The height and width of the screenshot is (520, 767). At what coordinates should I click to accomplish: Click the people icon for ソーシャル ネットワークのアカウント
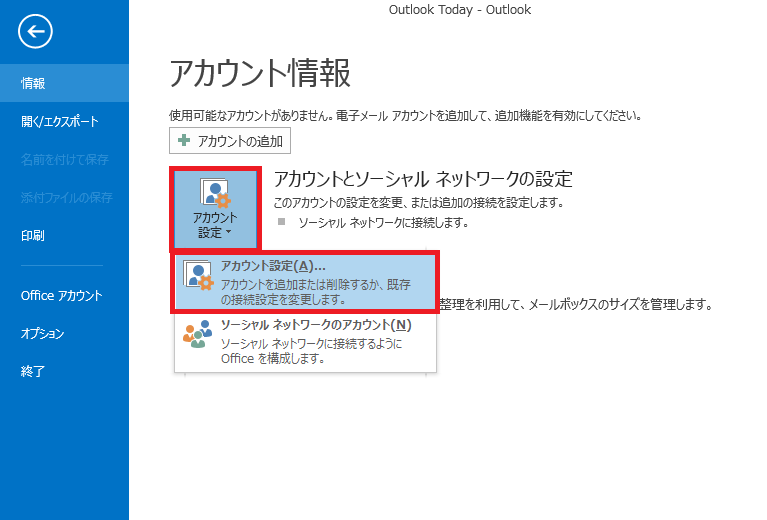[198, 335]
